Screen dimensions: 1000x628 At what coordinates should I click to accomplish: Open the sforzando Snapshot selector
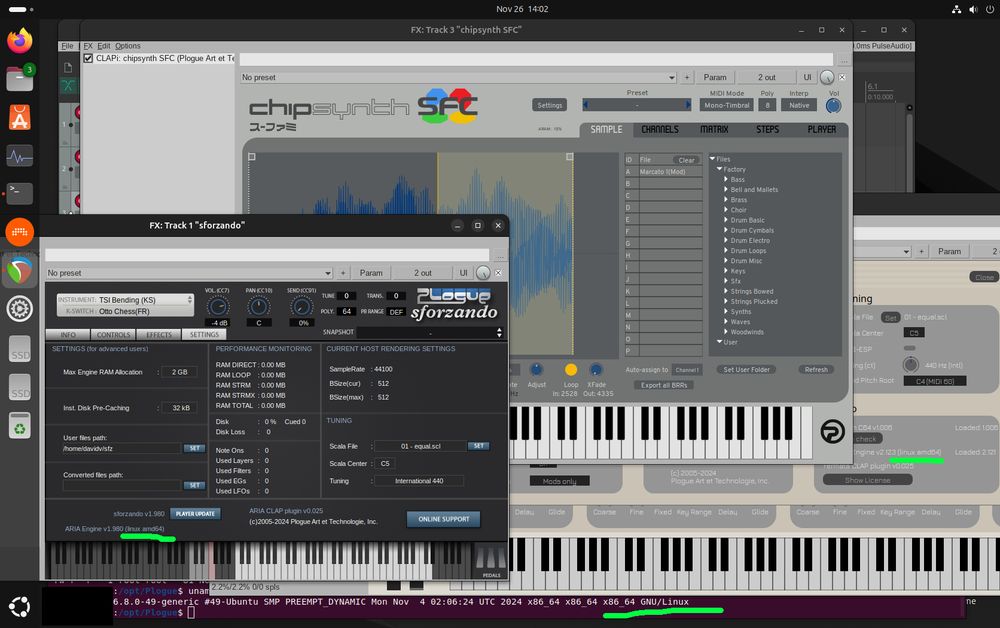pyautogui.click(x=430, y=332)
